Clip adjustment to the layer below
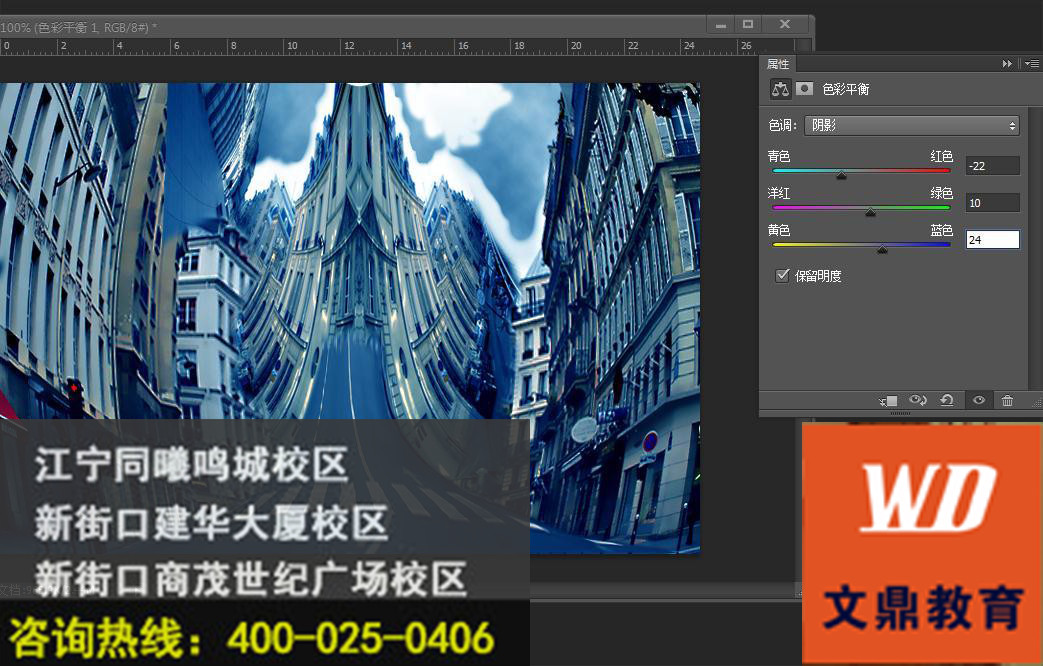Viewport: 1043px width, 666px height. [888, 401]
